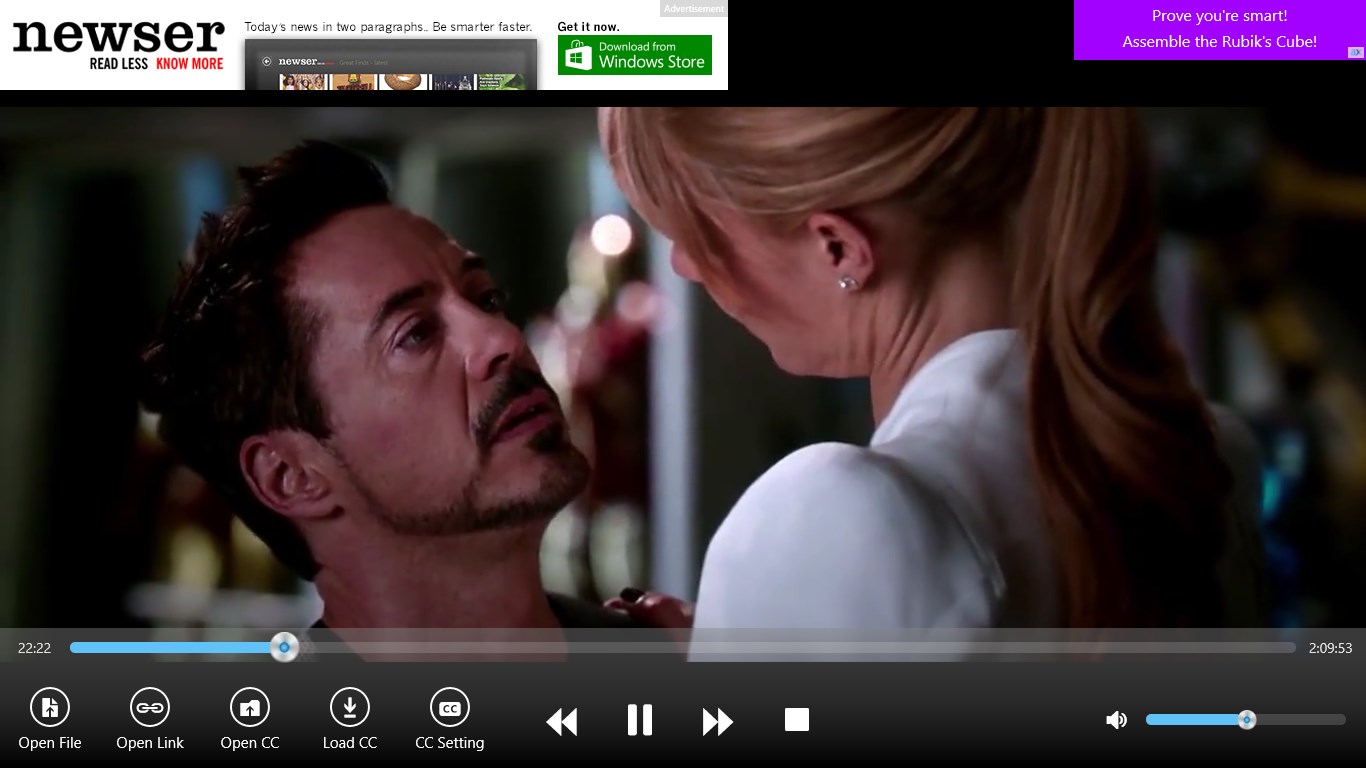
Task: Click the Open Link chain icon
Action: pos(150,708)
